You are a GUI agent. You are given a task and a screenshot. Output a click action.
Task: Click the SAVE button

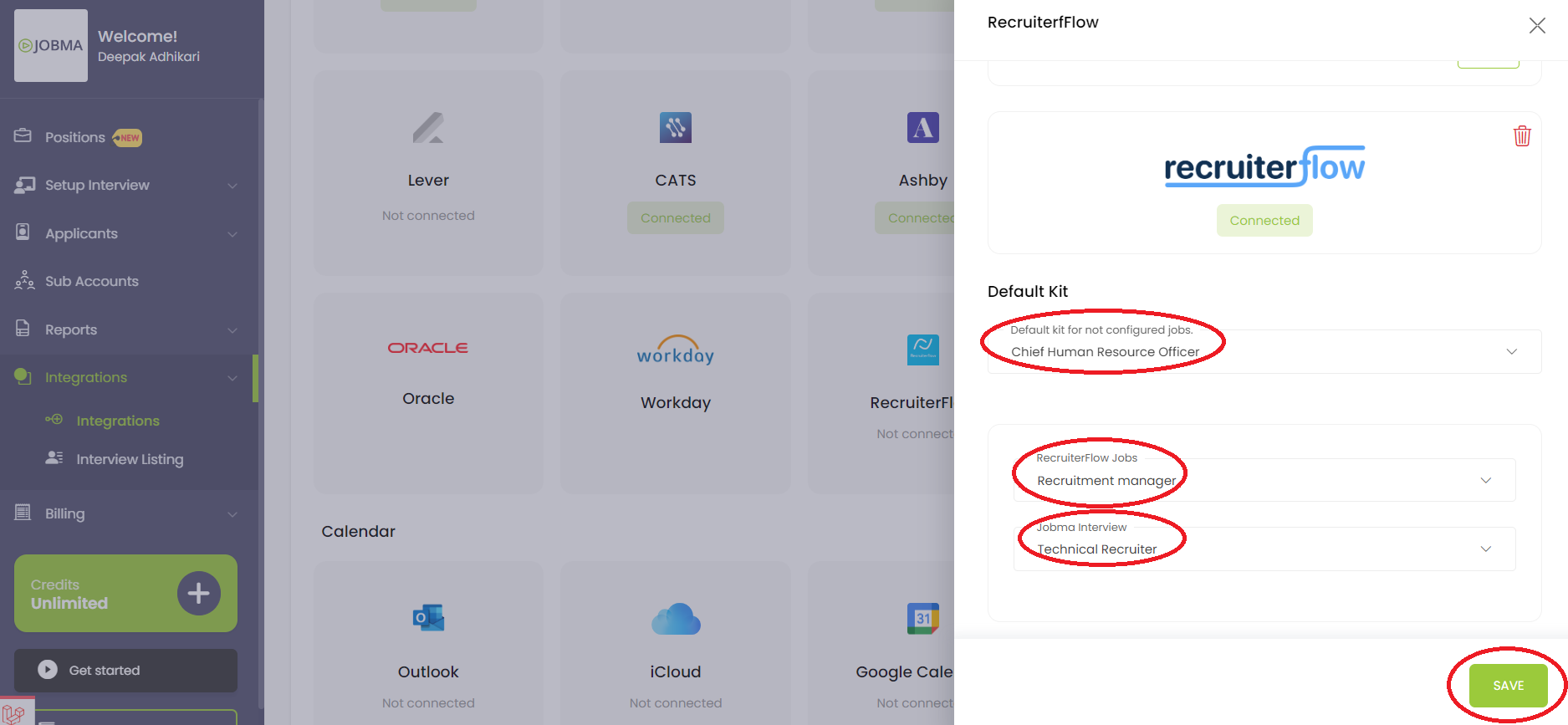click(1509, 686)
